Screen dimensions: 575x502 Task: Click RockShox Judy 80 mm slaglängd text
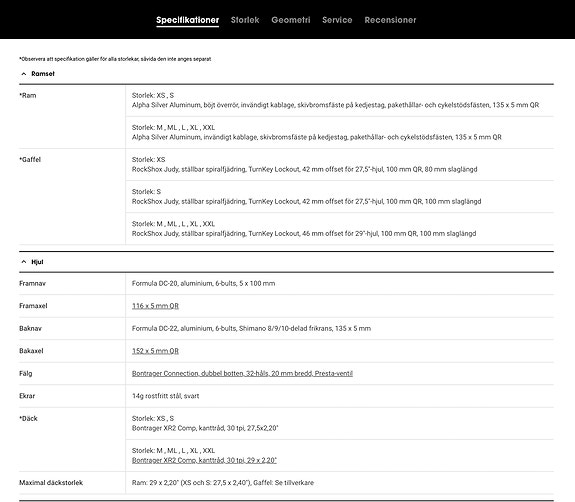(x=305, y=169)
